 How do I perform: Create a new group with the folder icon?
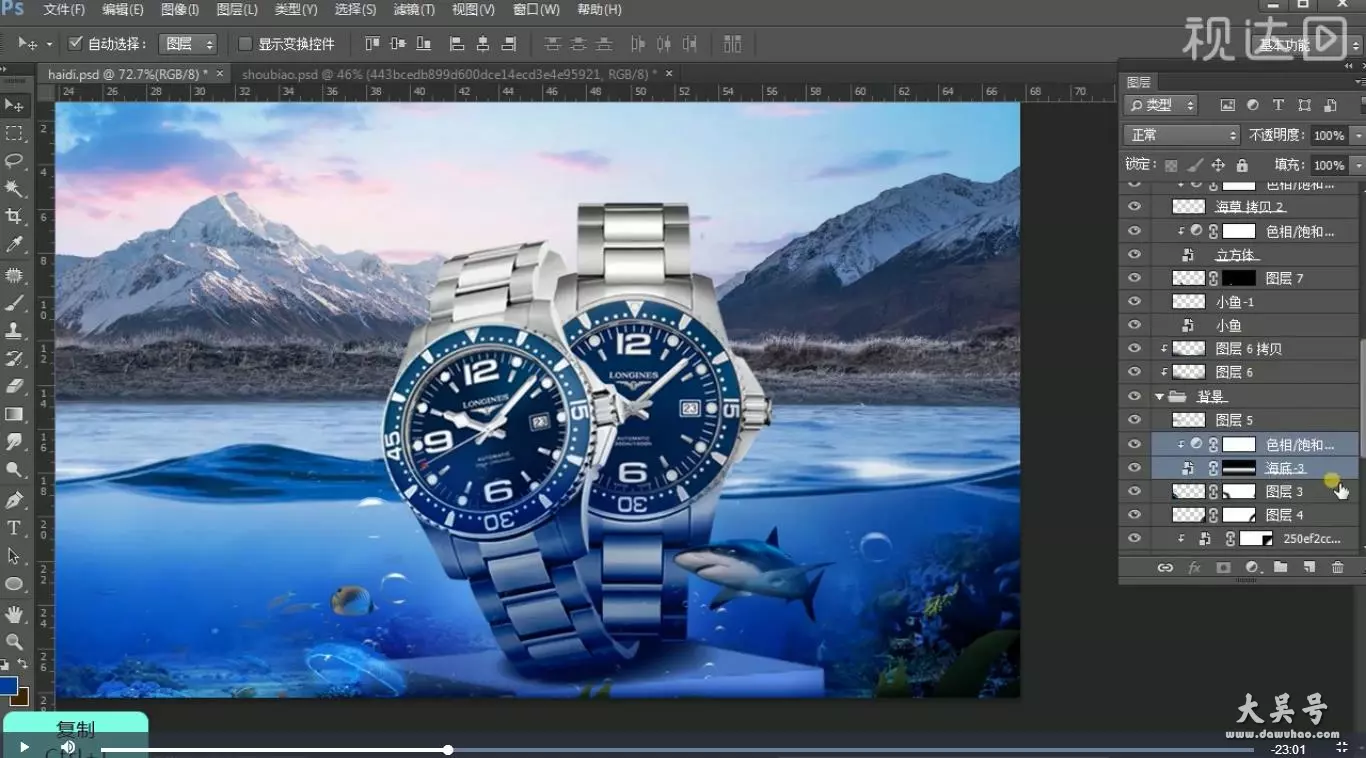(x=1280, y=567)
